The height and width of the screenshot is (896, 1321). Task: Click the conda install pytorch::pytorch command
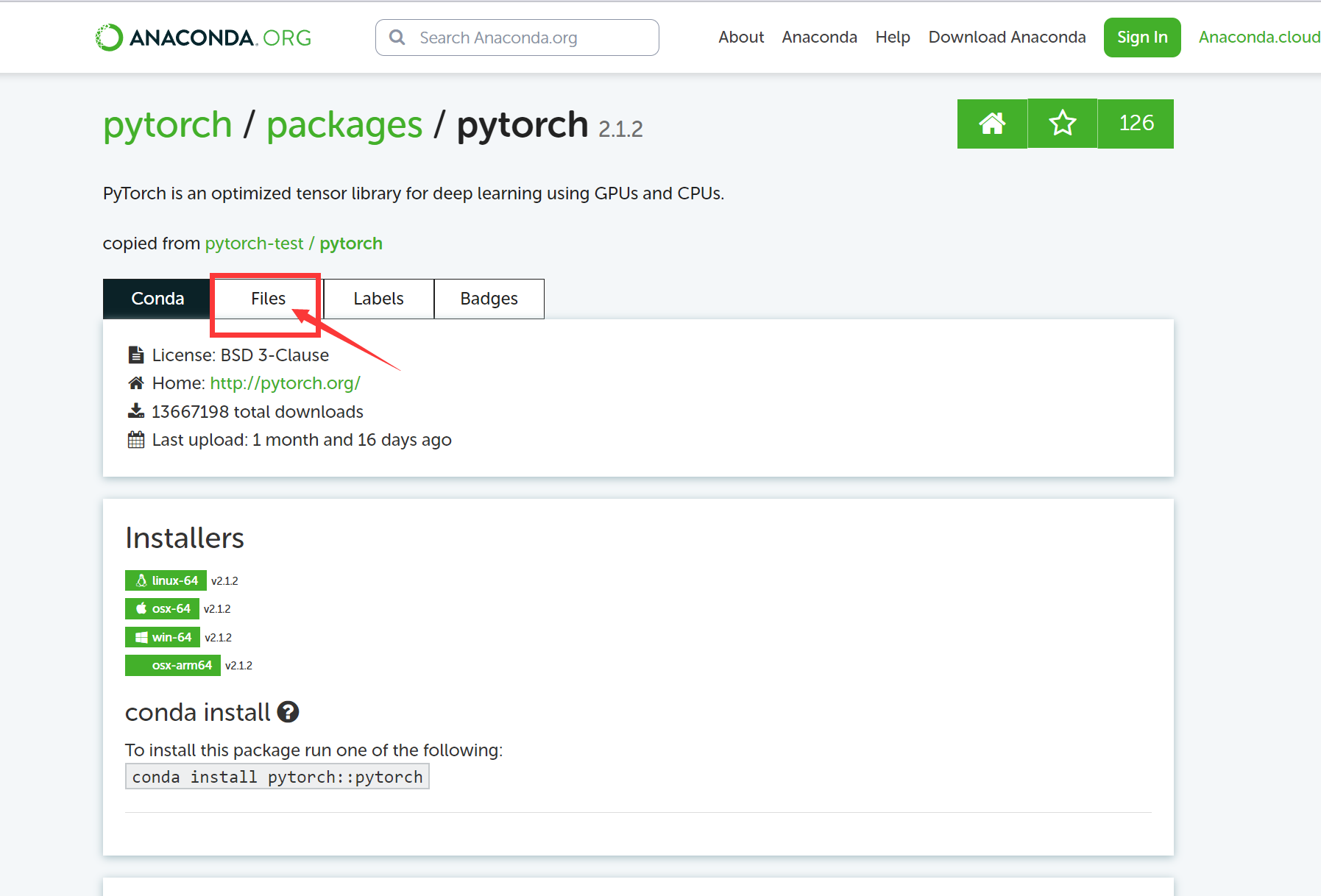pos(277,777)
